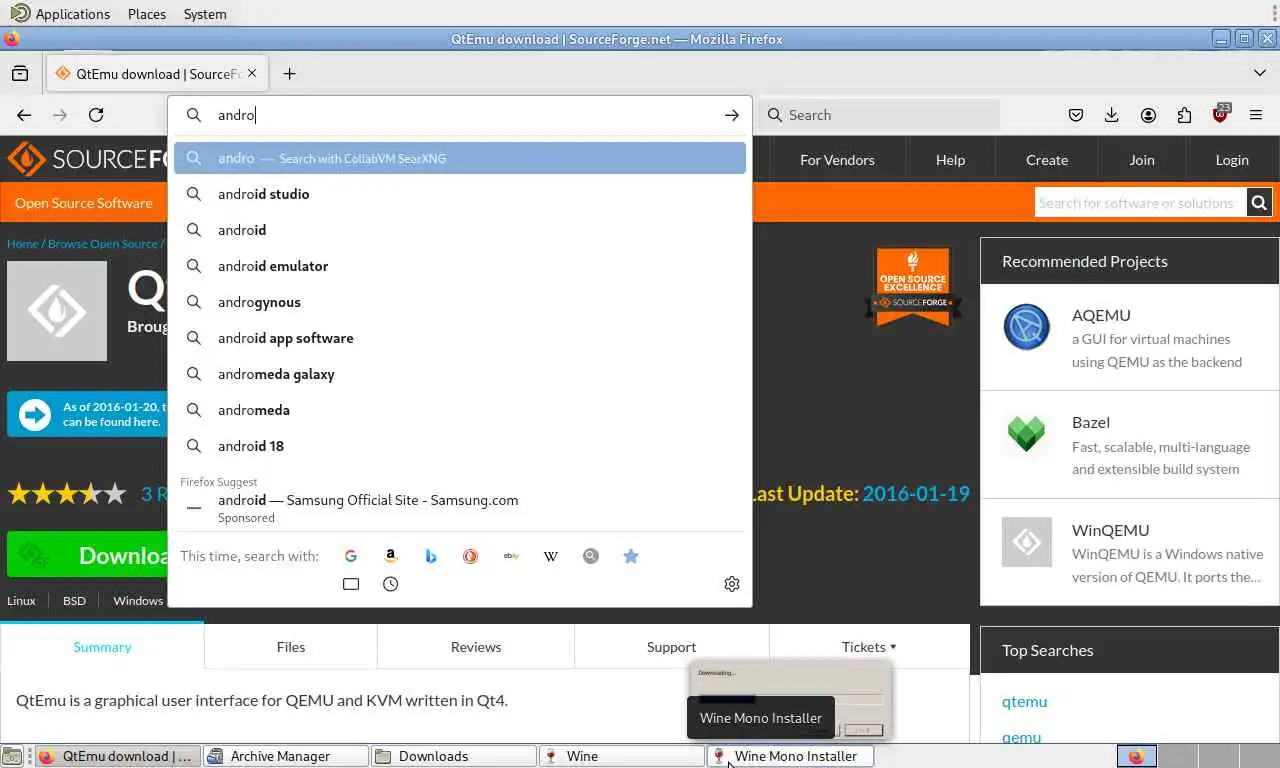Switch to the Support tab
1280x768 pixels.
[x=671, y=647]
